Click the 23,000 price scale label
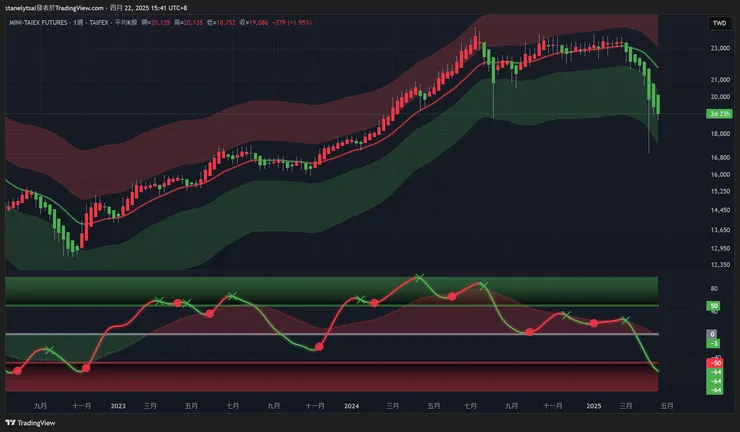The image size is (740, 432). (720, 48)
